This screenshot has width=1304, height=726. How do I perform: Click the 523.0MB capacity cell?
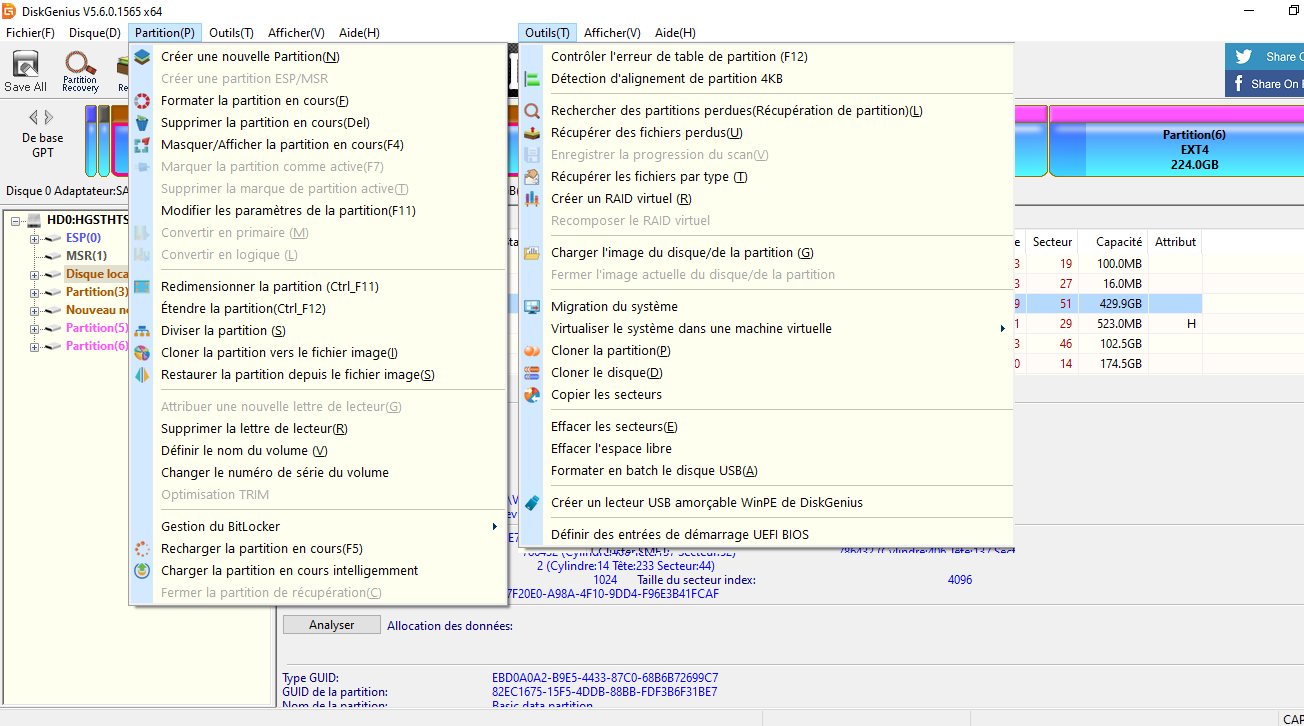(1118, 324)
